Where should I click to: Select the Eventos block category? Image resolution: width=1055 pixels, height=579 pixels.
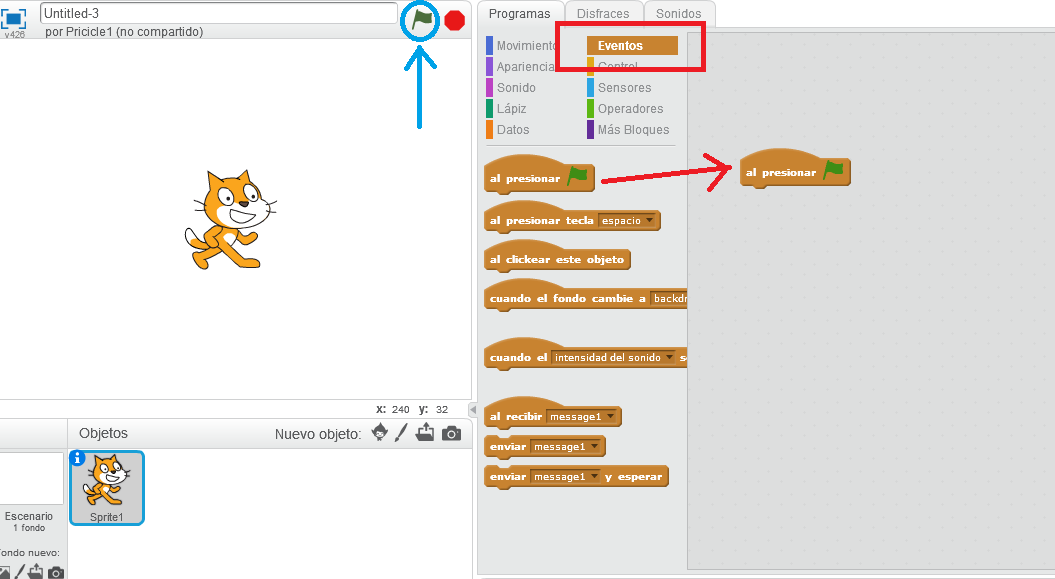(632, 46)
